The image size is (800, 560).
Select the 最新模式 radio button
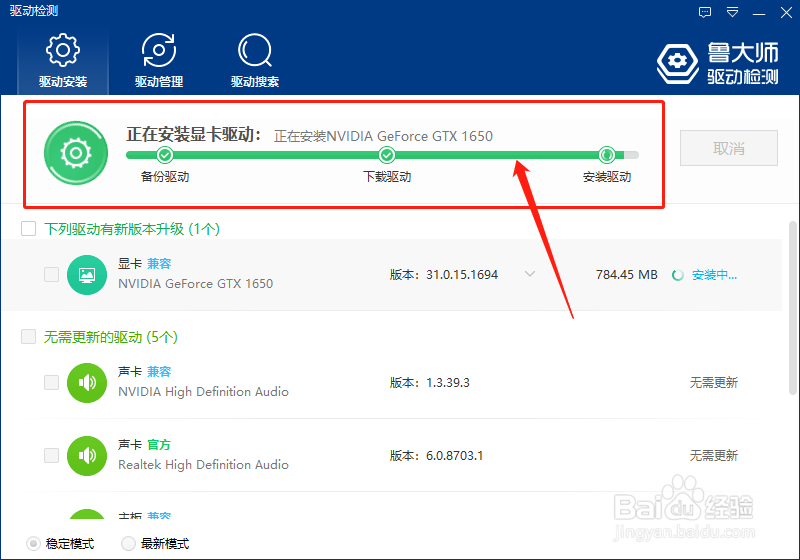tap(128, 544)
